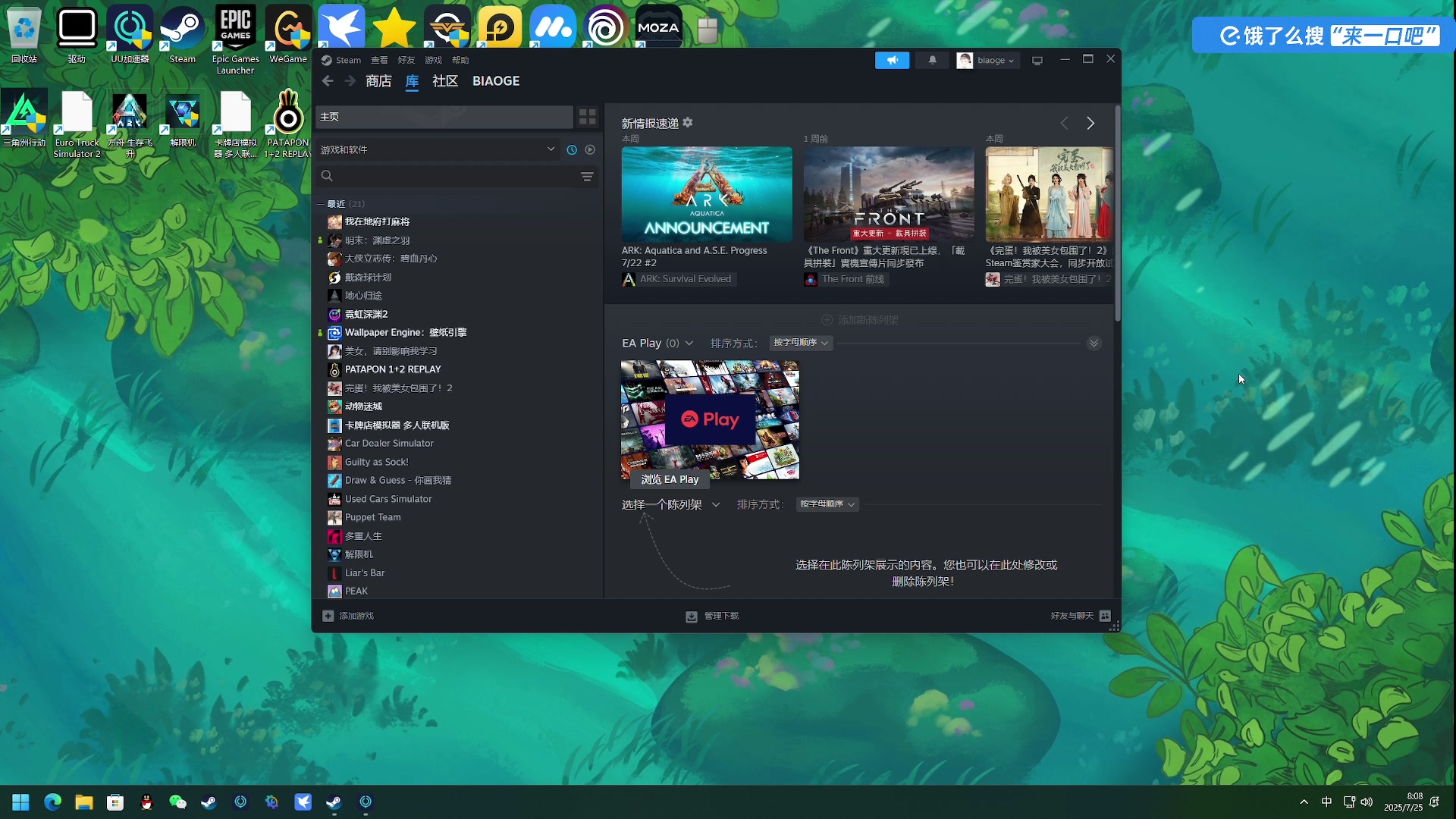Image resolution: width=1456 pixels, height=819 pixels.
Task: Collapse the EA Play shelf with the round arrow
Action: click(x=1094, y=344)
